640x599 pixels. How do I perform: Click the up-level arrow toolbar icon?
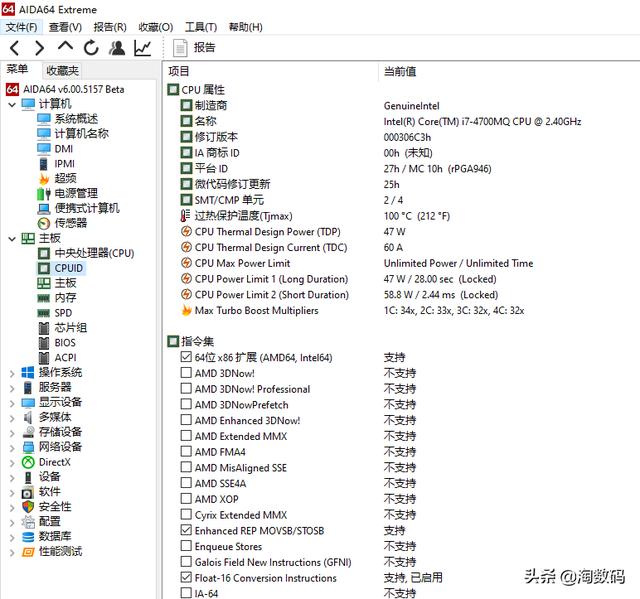tap(65, 47)
